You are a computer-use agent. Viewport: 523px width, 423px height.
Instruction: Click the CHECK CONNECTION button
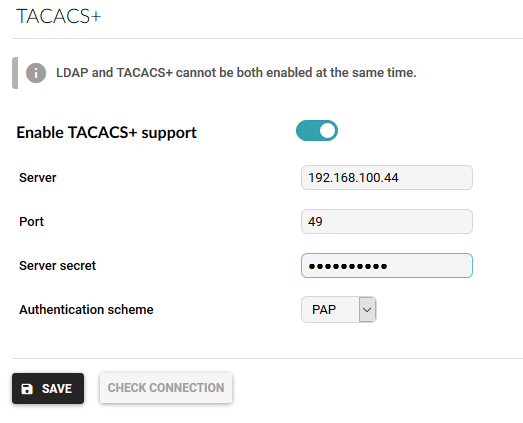[x=166, y=388]
